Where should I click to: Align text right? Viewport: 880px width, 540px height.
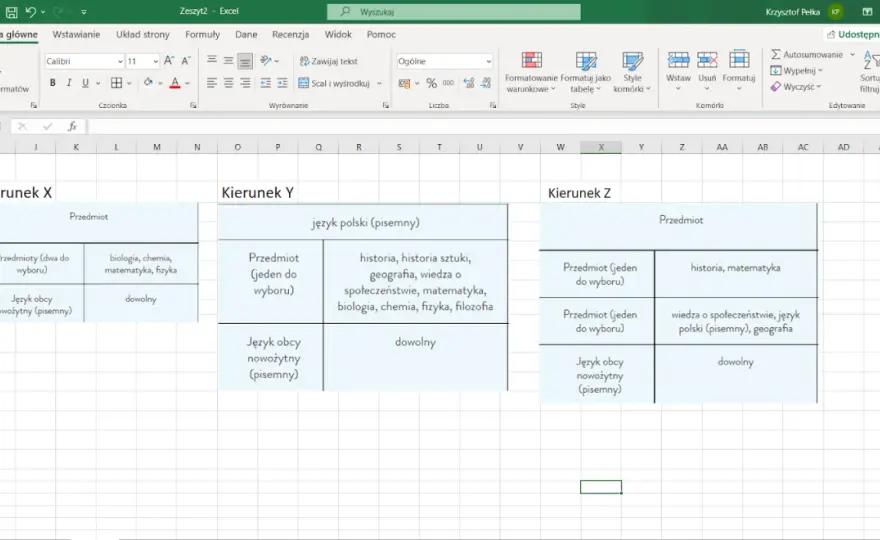(x=245, y=83)
